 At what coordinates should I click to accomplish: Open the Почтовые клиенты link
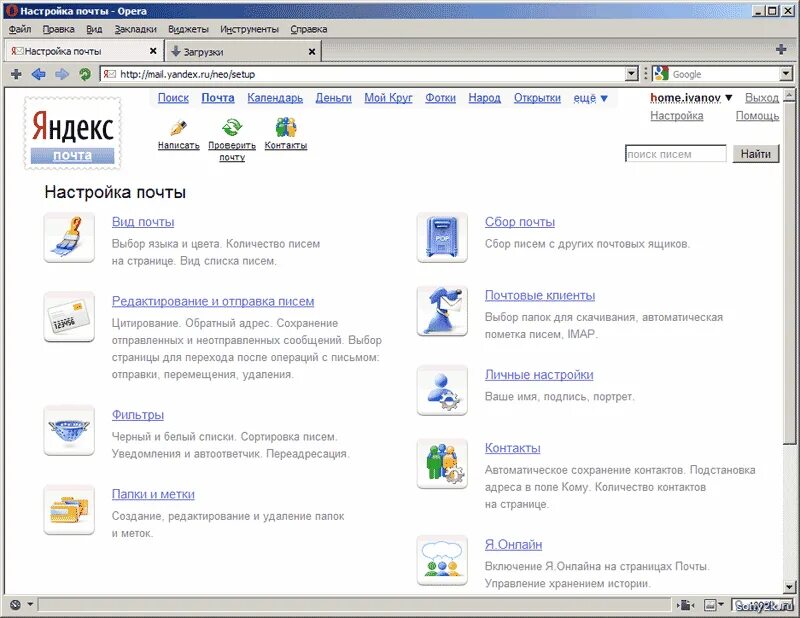pos(540,295)
